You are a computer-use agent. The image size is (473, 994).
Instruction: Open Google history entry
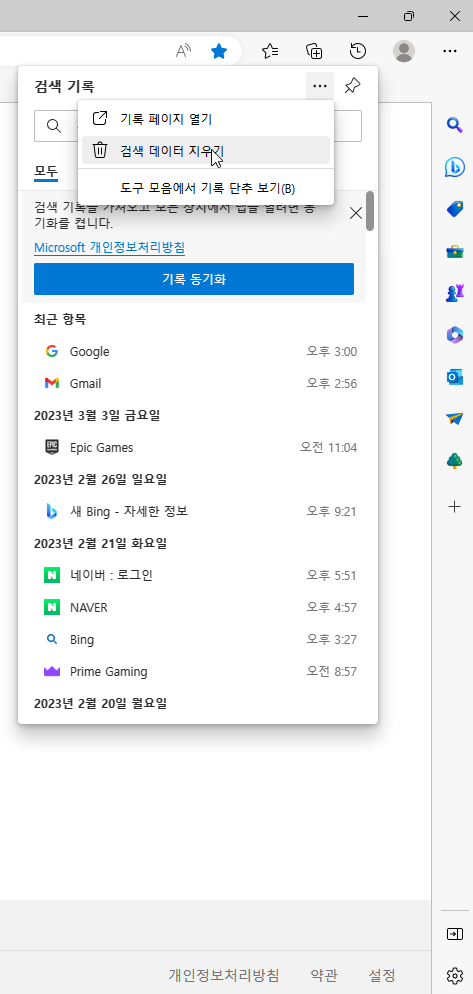tap(200, 351)
